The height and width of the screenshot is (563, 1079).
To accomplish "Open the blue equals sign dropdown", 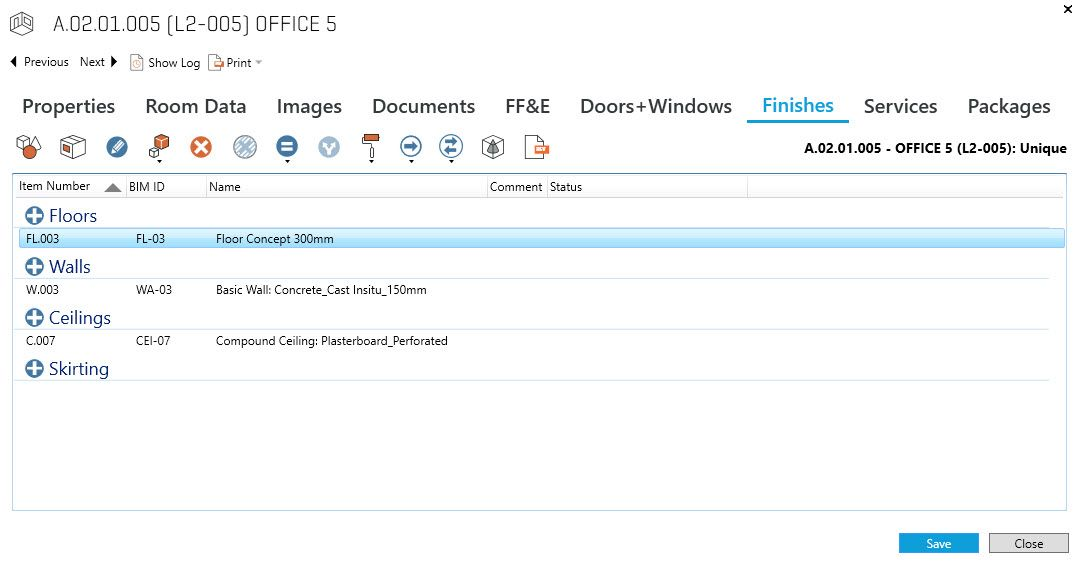I will pyautogui.click(x=287, y=149).
